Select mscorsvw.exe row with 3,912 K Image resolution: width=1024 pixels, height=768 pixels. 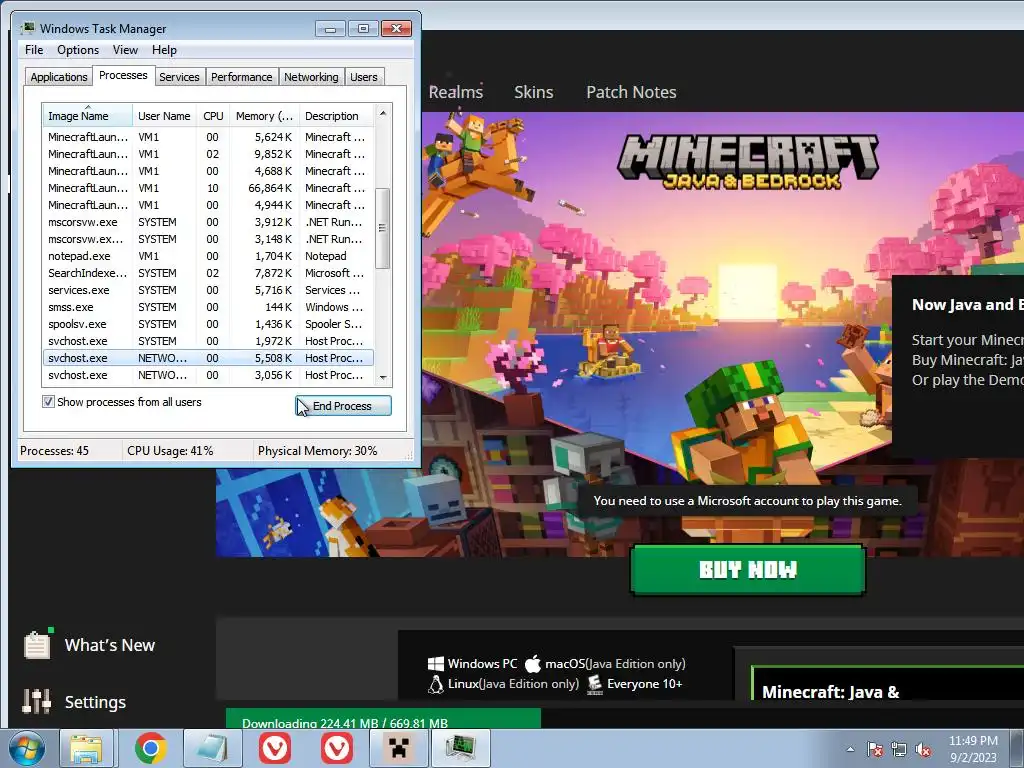point(208,222)
